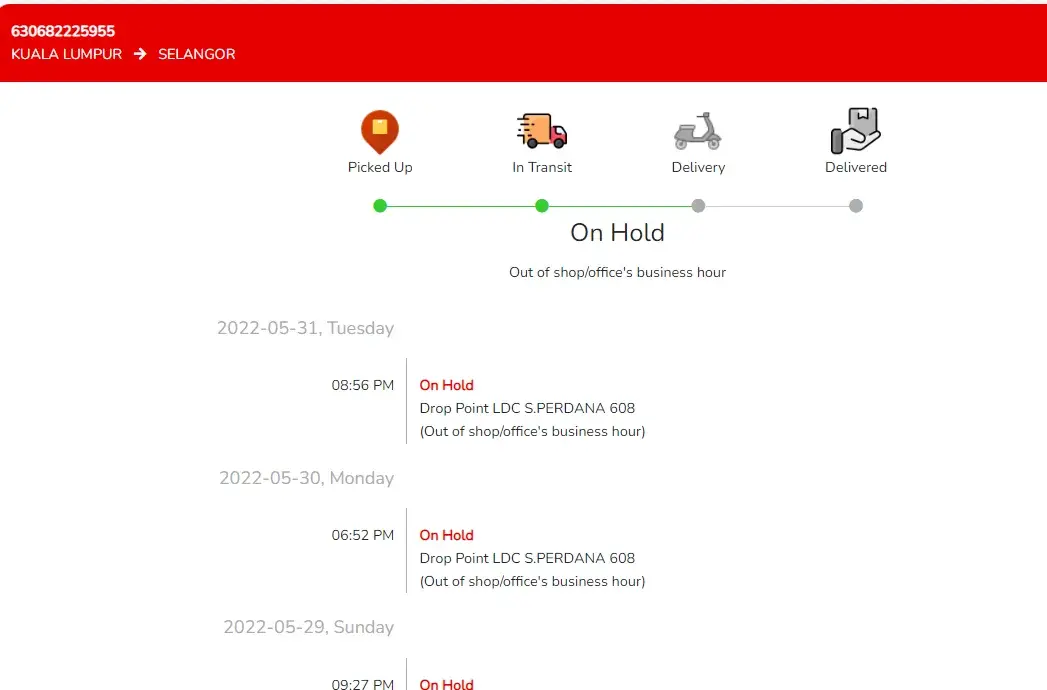Select tracking number 630682225955
1047x690 pixels.
coord(63,31)
